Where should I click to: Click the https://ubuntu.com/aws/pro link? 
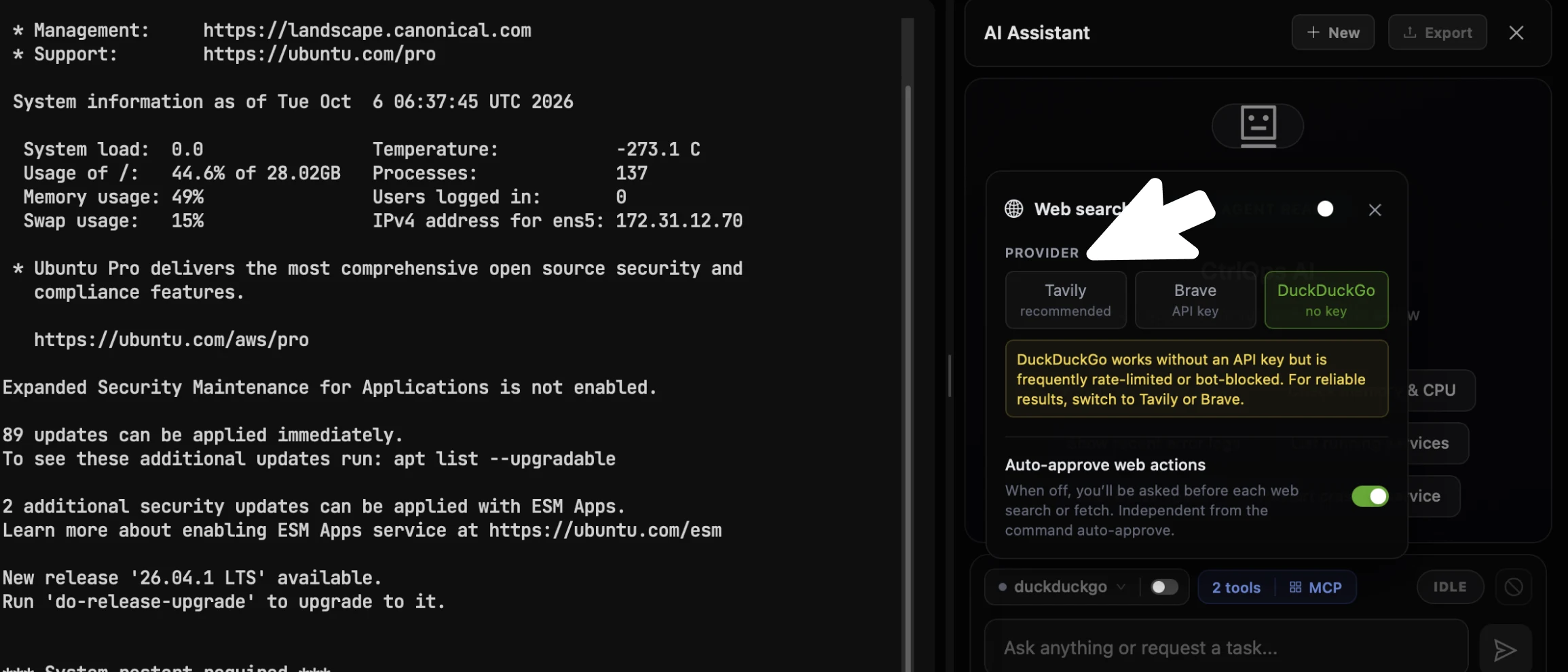click(172, 340)
